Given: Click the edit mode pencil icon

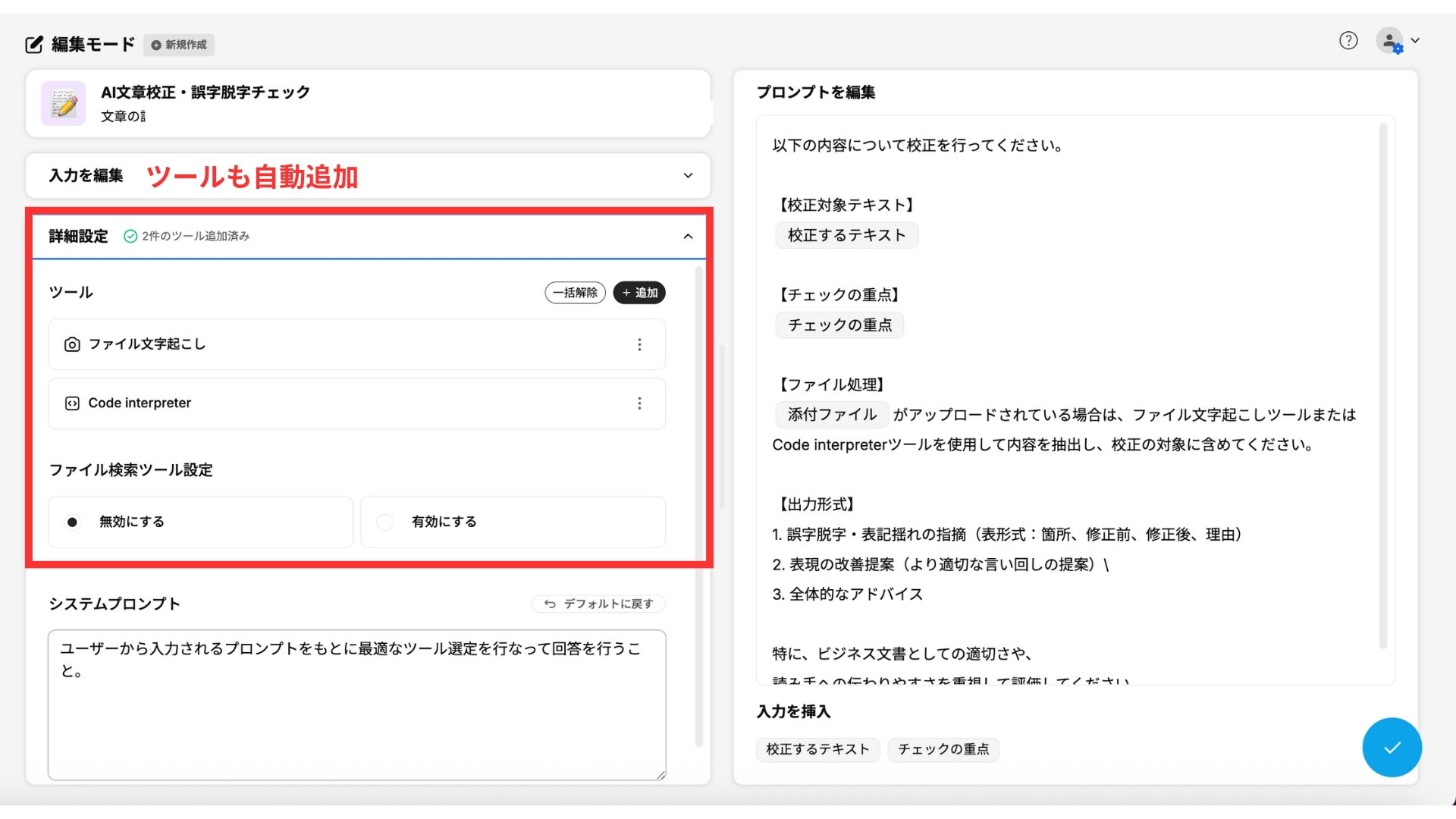Looking at the screenshot, I should click(x=34, y=45).
